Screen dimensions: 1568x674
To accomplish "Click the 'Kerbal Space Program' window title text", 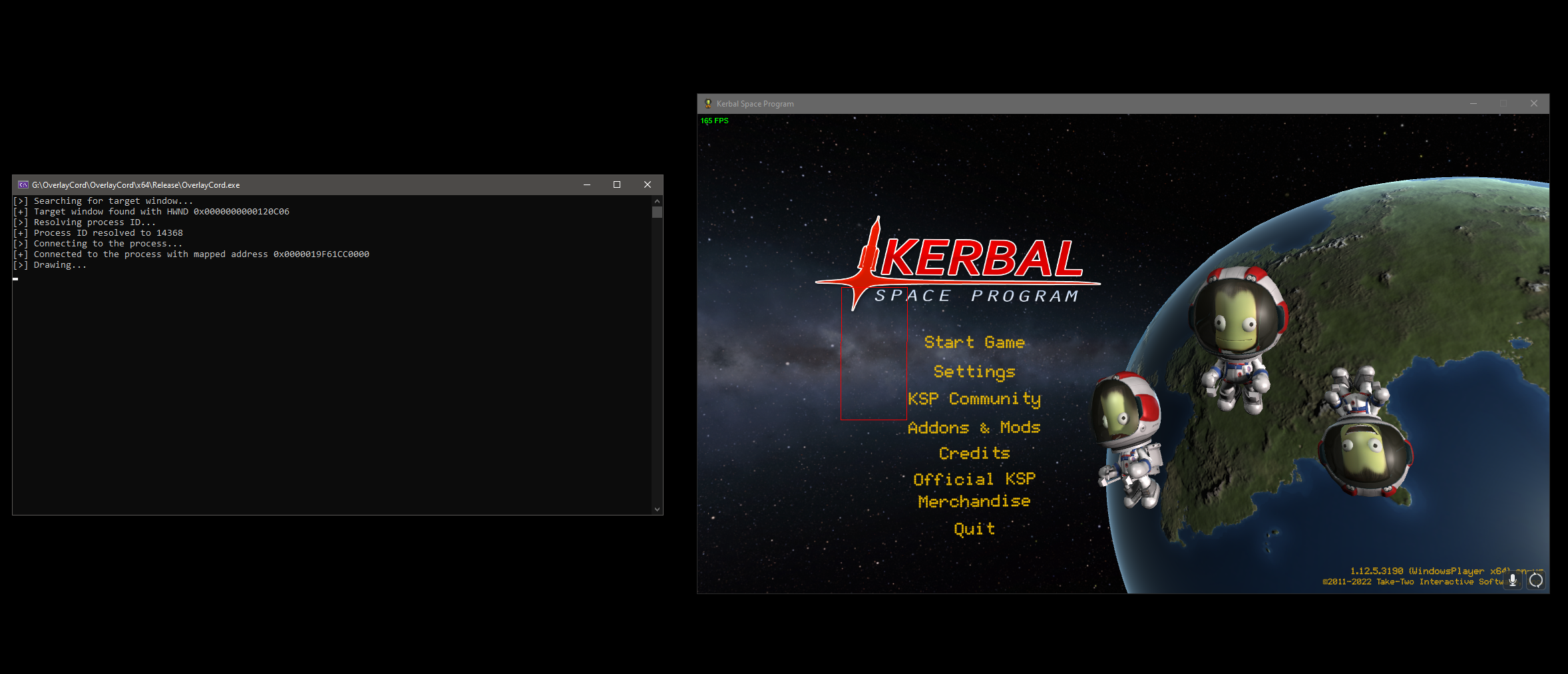I will [x=755, y=104].
